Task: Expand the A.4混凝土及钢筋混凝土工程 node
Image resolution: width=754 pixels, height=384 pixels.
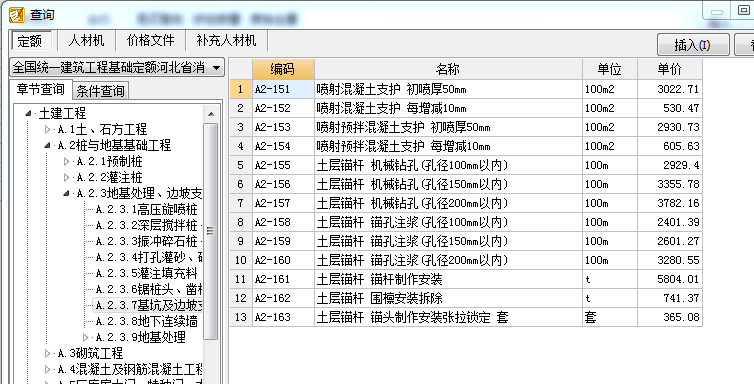Action: 47,369
